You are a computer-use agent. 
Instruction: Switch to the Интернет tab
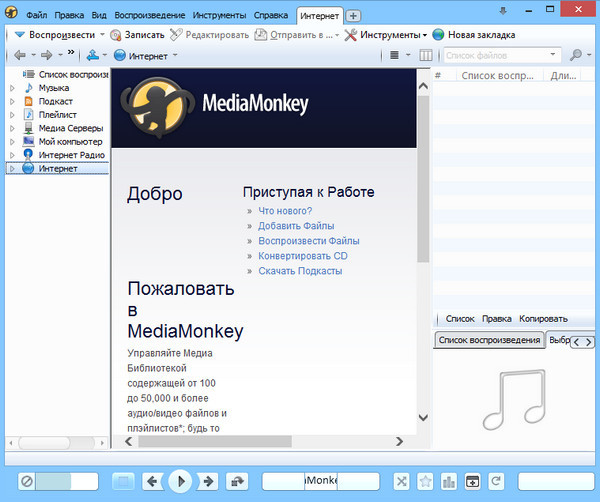pyautogui.click(x=320, y=16)
